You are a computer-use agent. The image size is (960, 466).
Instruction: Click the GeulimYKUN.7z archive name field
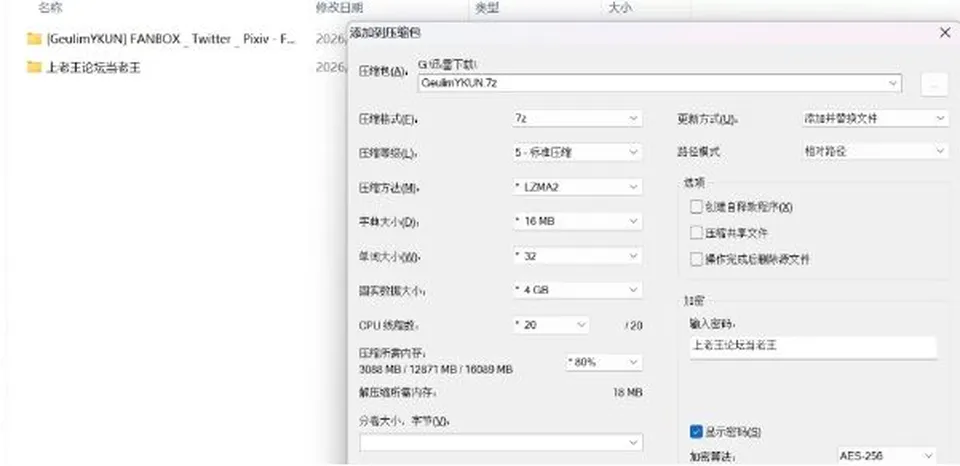(660, 83)
